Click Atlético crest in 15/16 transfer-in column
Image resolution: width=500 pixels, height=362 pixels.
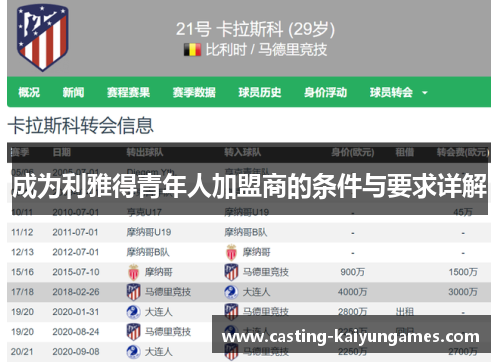point(231,272)
